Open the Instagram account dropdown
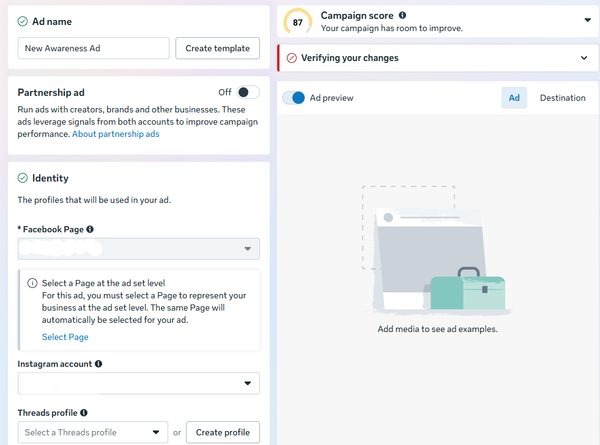 138,383
